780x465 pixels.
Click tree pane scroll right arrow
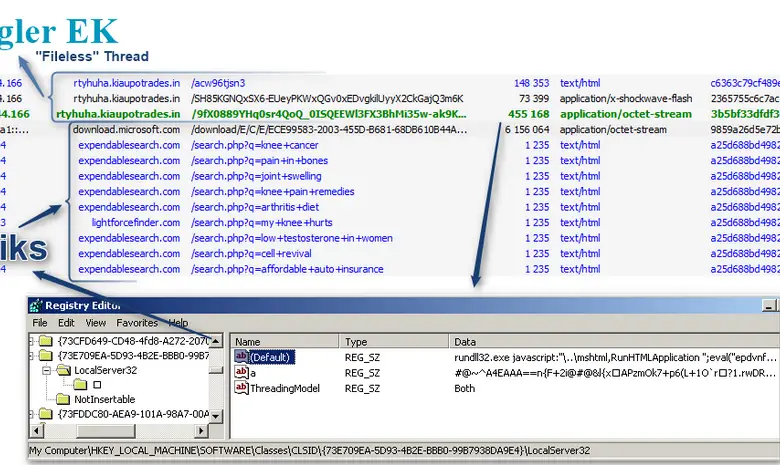pos(201,431)
